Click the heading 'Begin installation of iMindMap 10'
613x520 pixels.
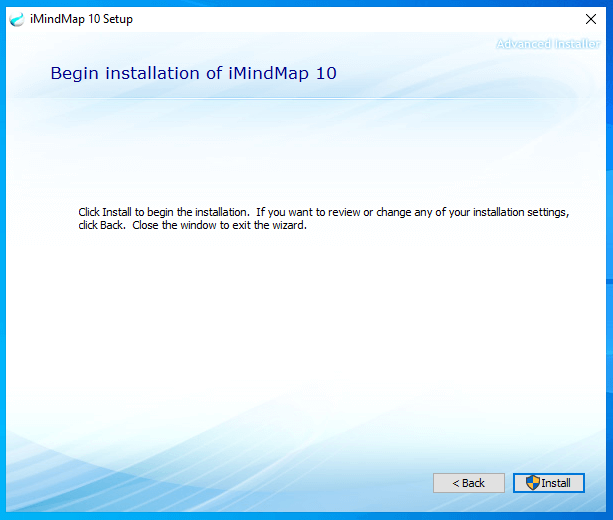[x=194, y=74]
